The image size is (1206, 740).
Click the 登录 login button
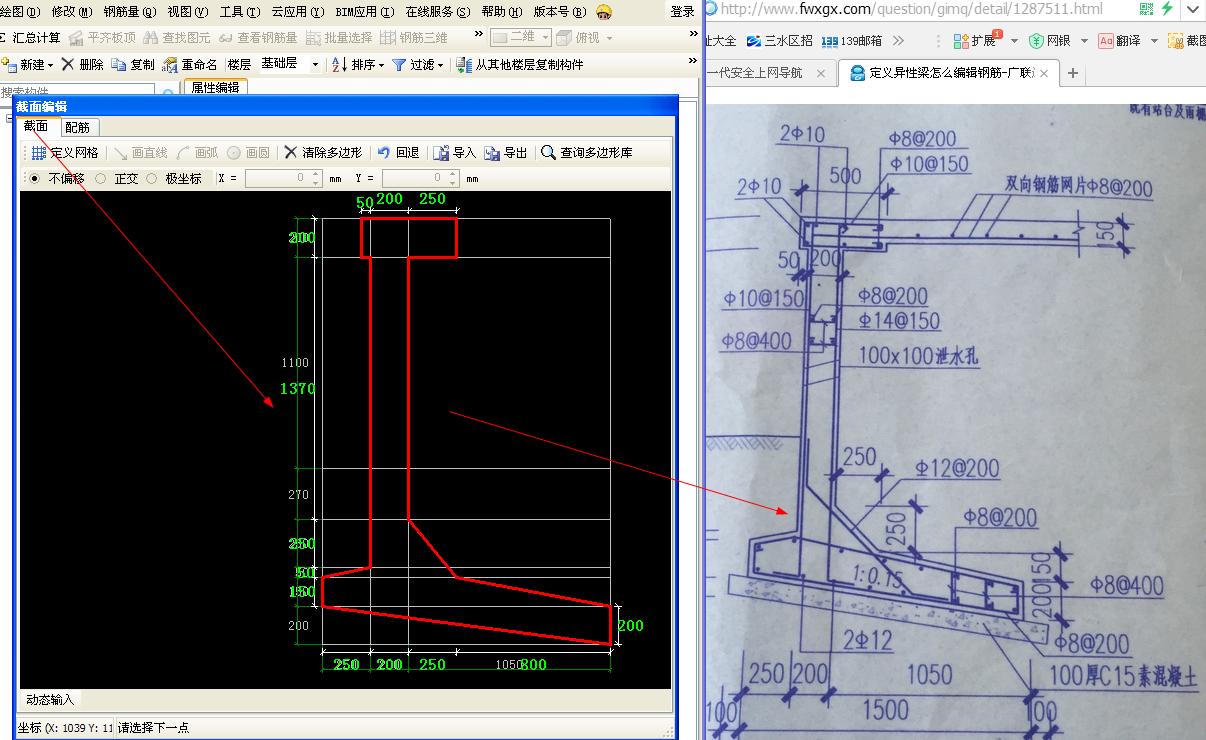(682, 12)
